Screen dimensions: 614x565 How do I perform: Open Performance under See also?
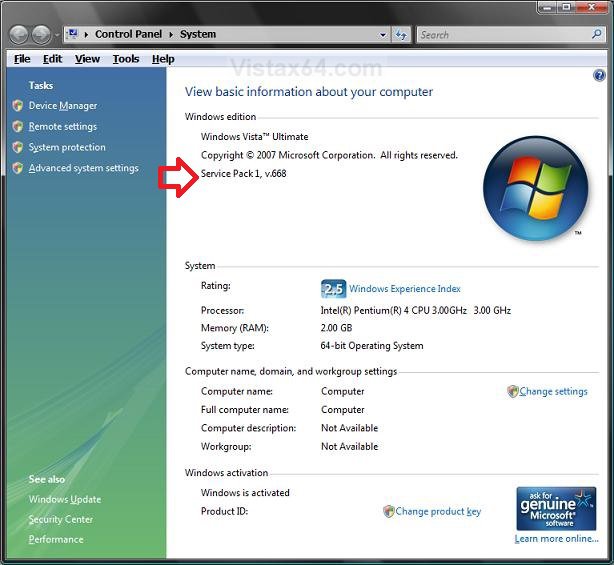click(x=56, y=539)
